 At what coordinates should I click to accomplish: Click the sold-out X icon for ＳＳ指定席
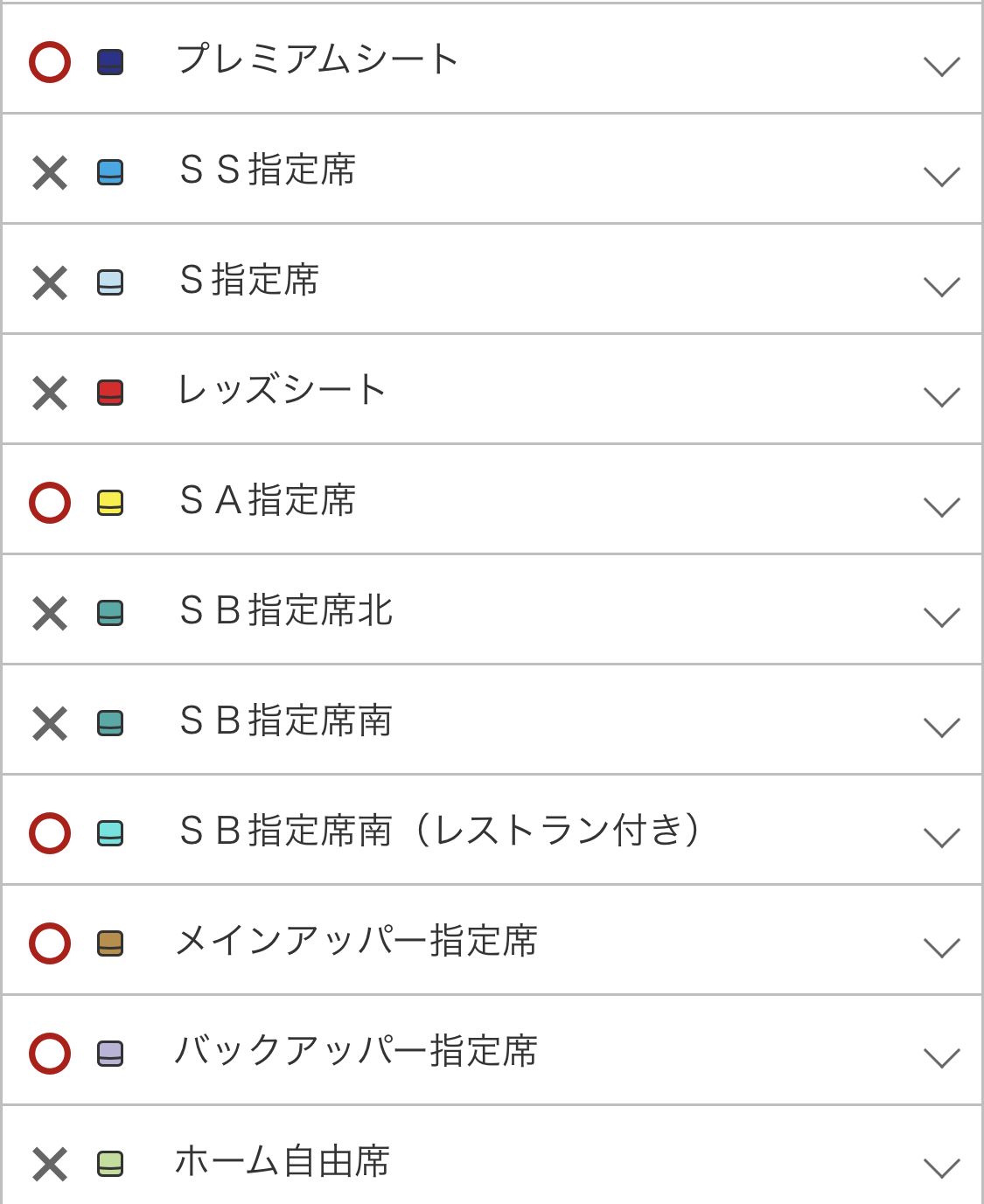50,172
